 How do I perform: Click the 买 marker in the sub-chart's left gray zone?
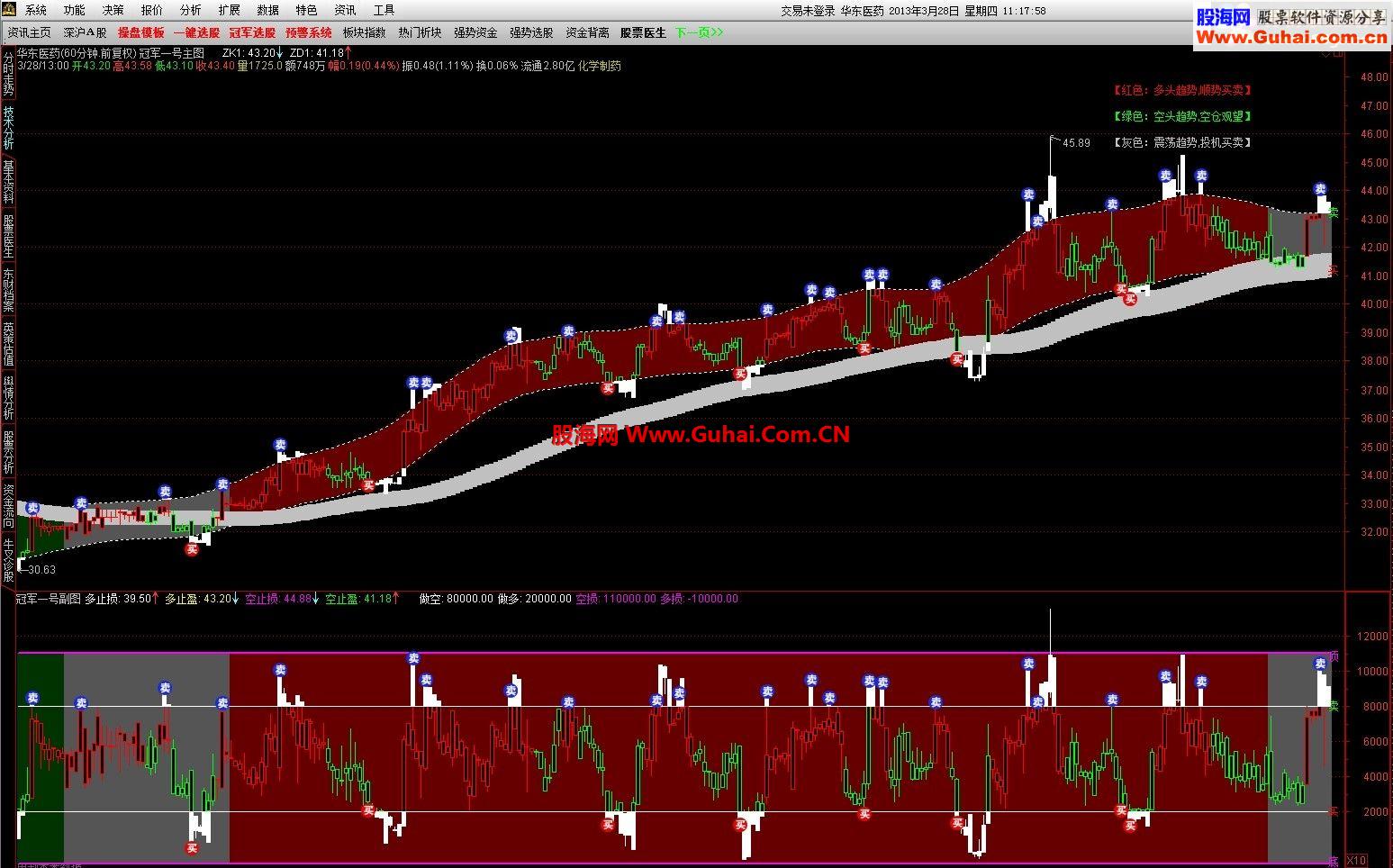point(192,847)
